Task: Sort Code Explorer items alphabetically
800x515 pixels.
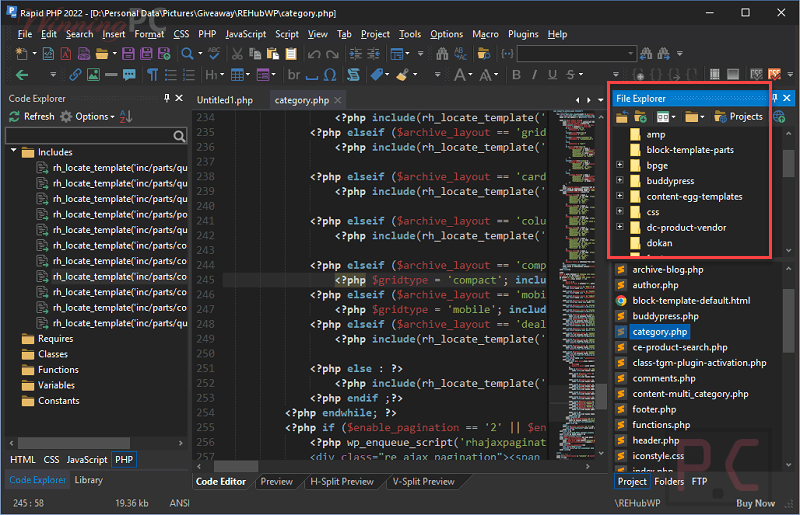Action: (x=126, y=116)
